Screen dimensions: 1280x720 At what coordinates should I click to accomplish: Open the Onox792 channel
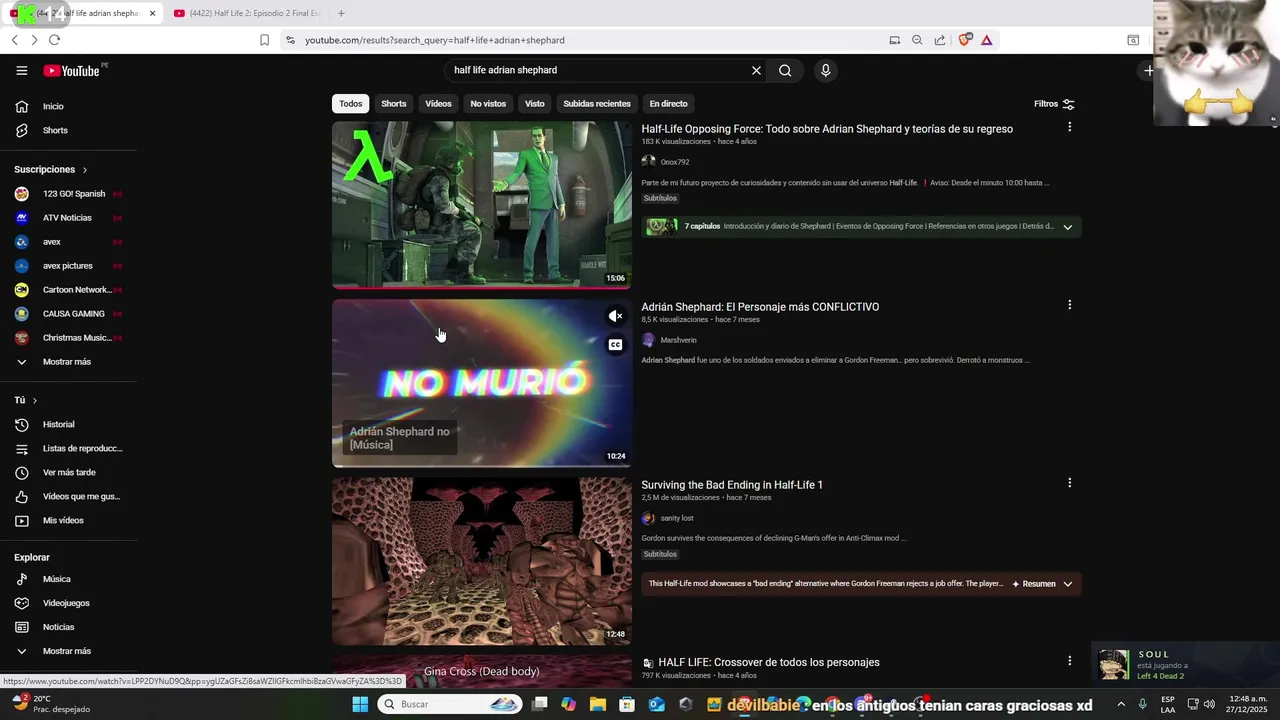pos(674,162)
